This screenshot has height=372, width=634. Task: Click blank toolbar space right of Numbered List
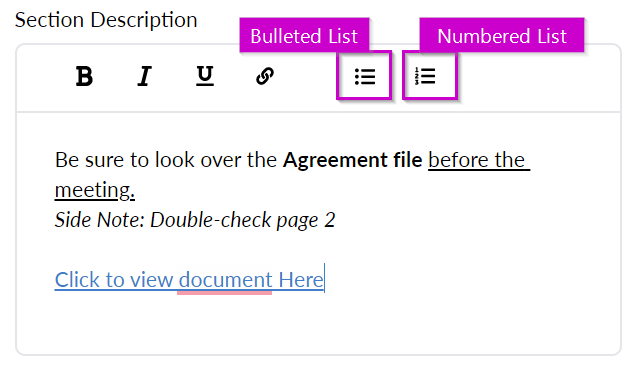[x=538, y=77]
